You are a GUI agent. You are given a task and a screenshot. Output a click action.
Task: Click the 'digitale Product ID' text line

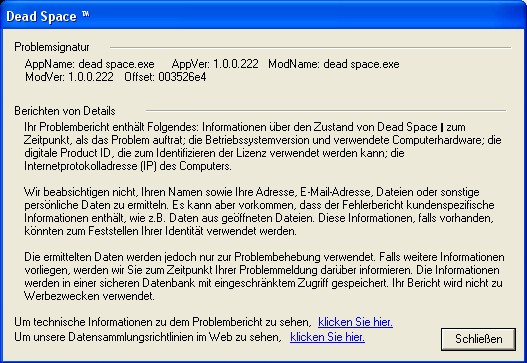click(x=214, y=153)
